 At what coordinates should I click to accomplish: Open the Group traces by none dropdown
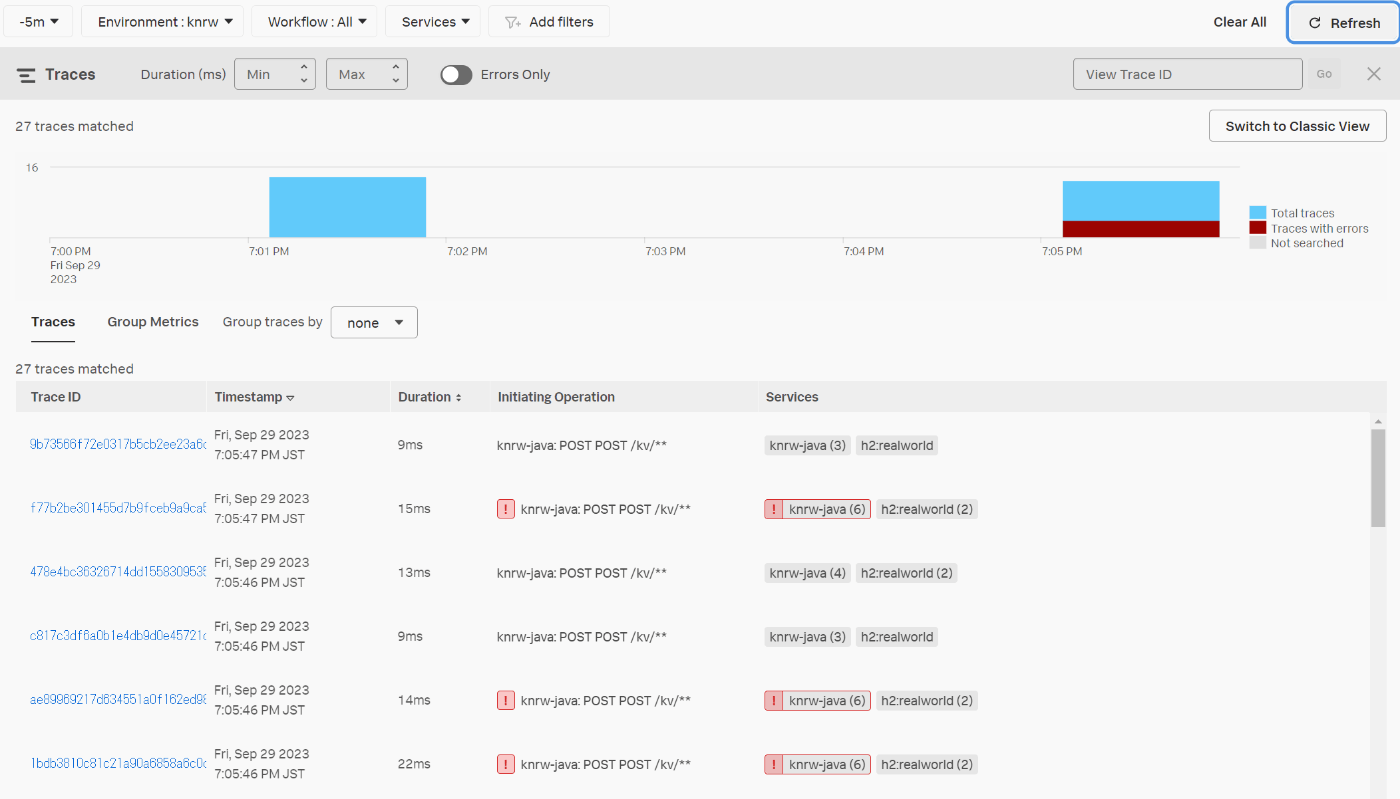tap(374, 323)
